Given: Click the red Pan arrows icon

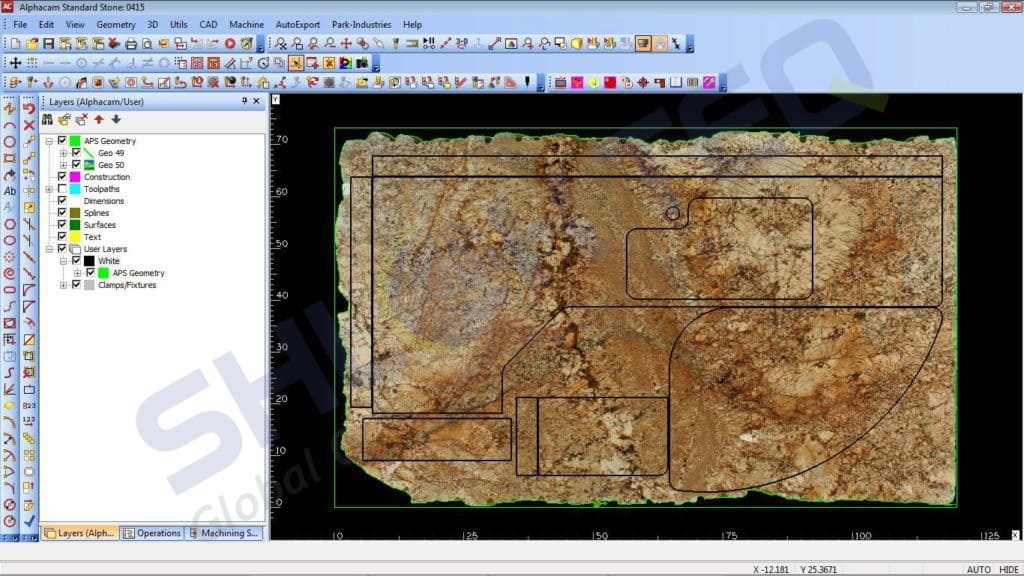Looking at the screenshot, I should tap(346, 44).
